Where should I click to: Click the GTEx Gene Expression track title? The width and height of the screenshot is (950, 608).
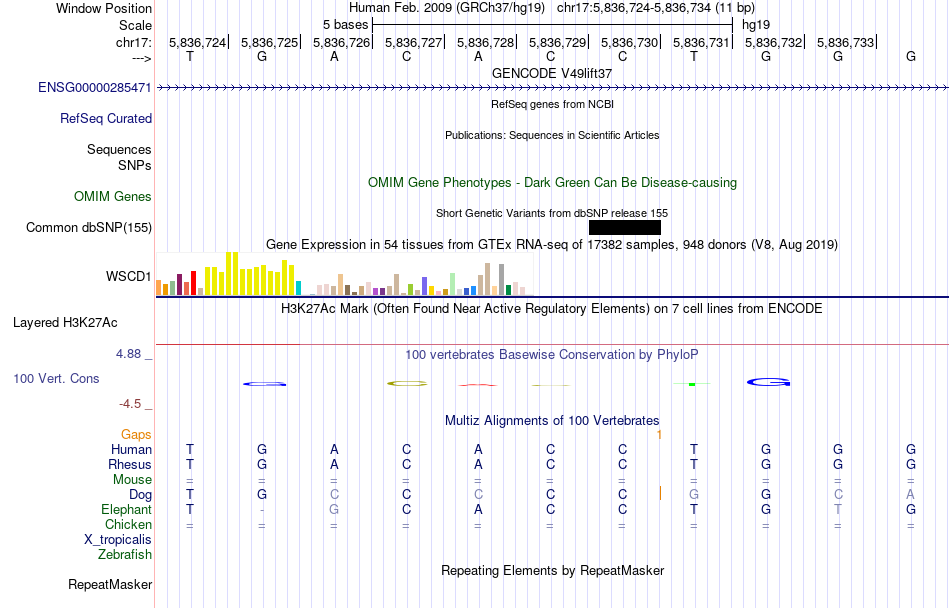pos(552,245)
